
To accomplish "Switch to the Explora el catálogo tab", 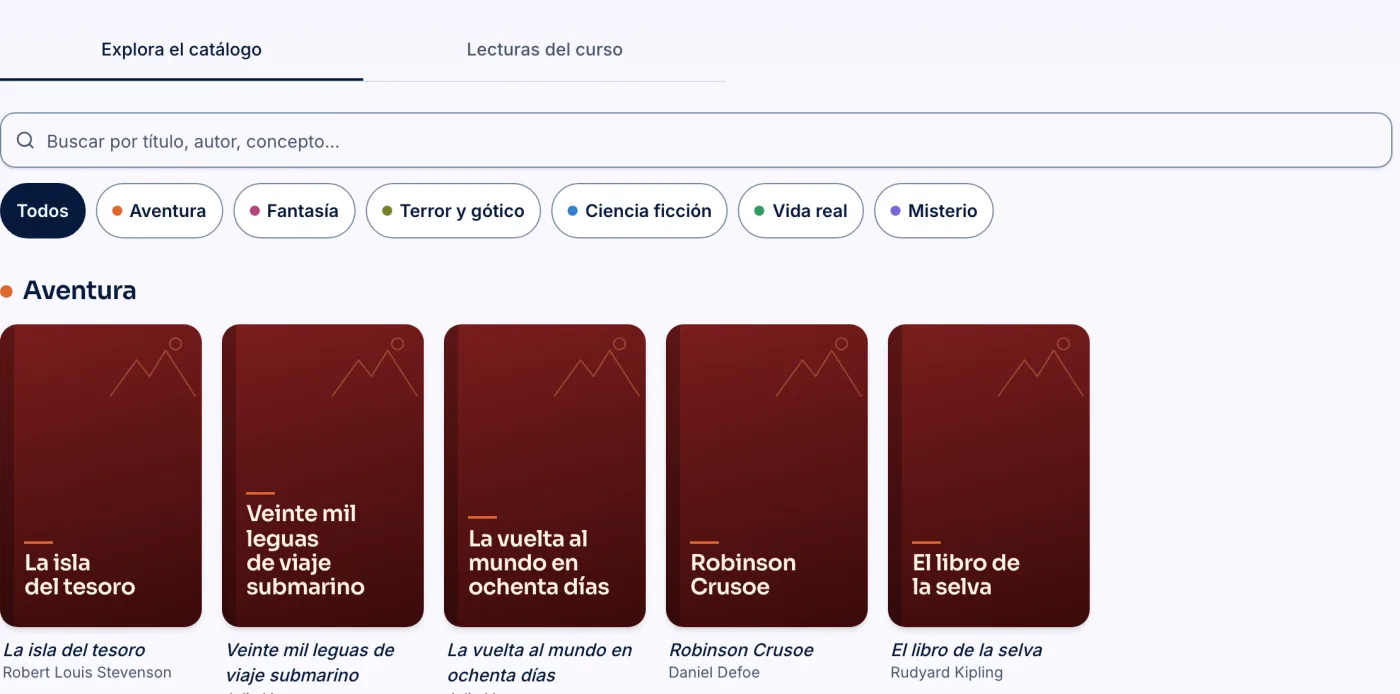I will point(181,49).
